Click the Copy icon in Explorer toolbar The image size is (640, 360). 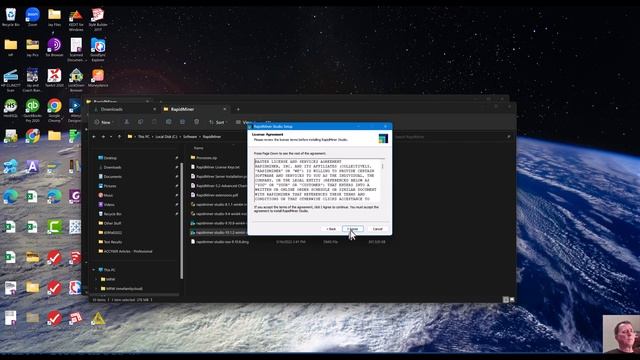140,122
